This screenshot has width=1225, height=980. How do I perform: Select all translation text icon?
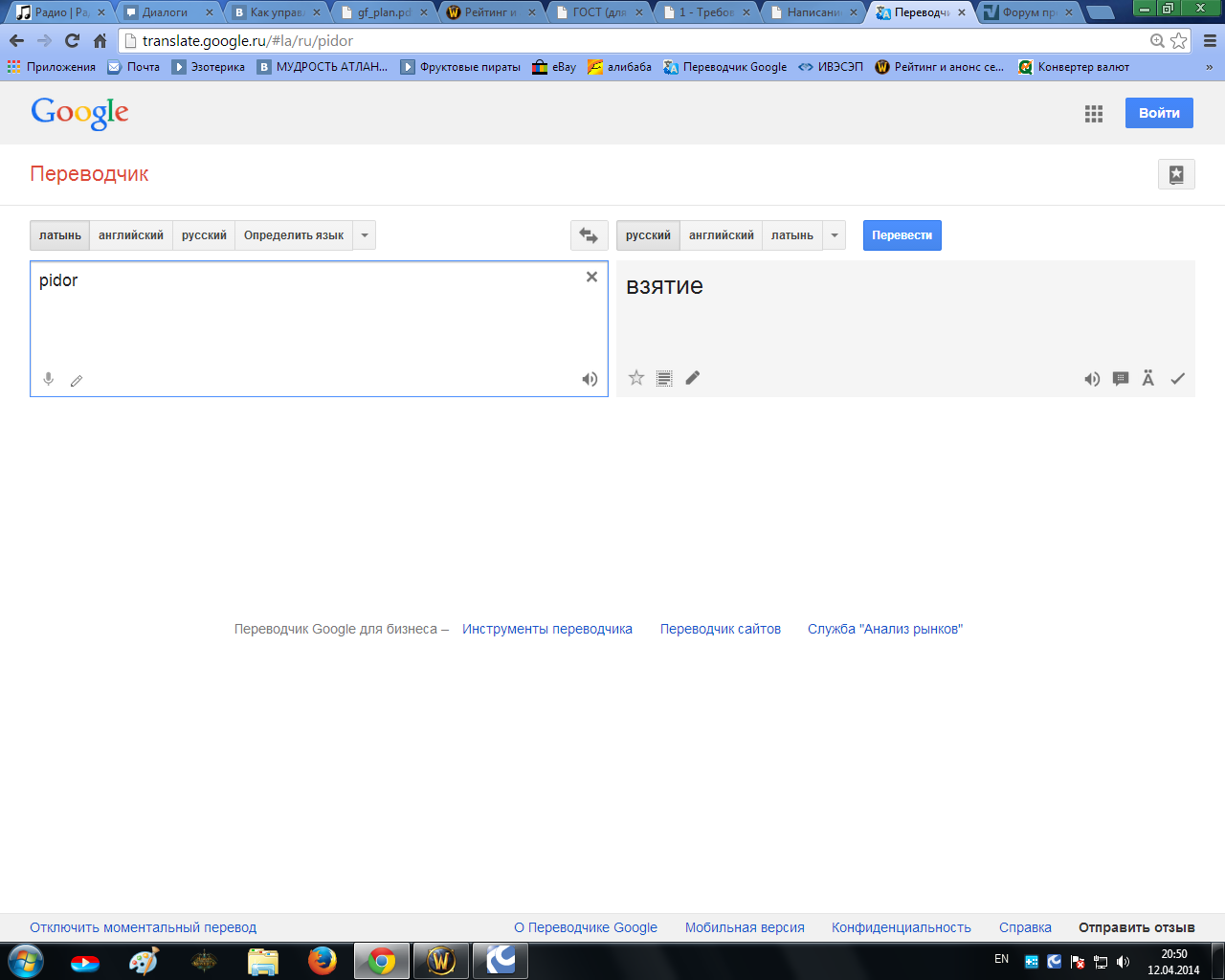pyautogui.click(x=664, y=378)
